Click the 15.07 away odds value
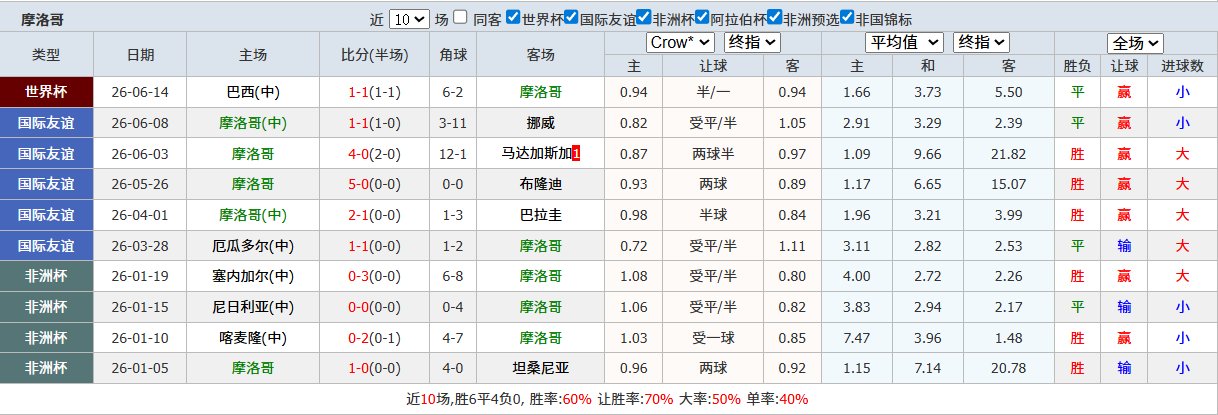1218x415 pixels. click(x=1008, y=184)
